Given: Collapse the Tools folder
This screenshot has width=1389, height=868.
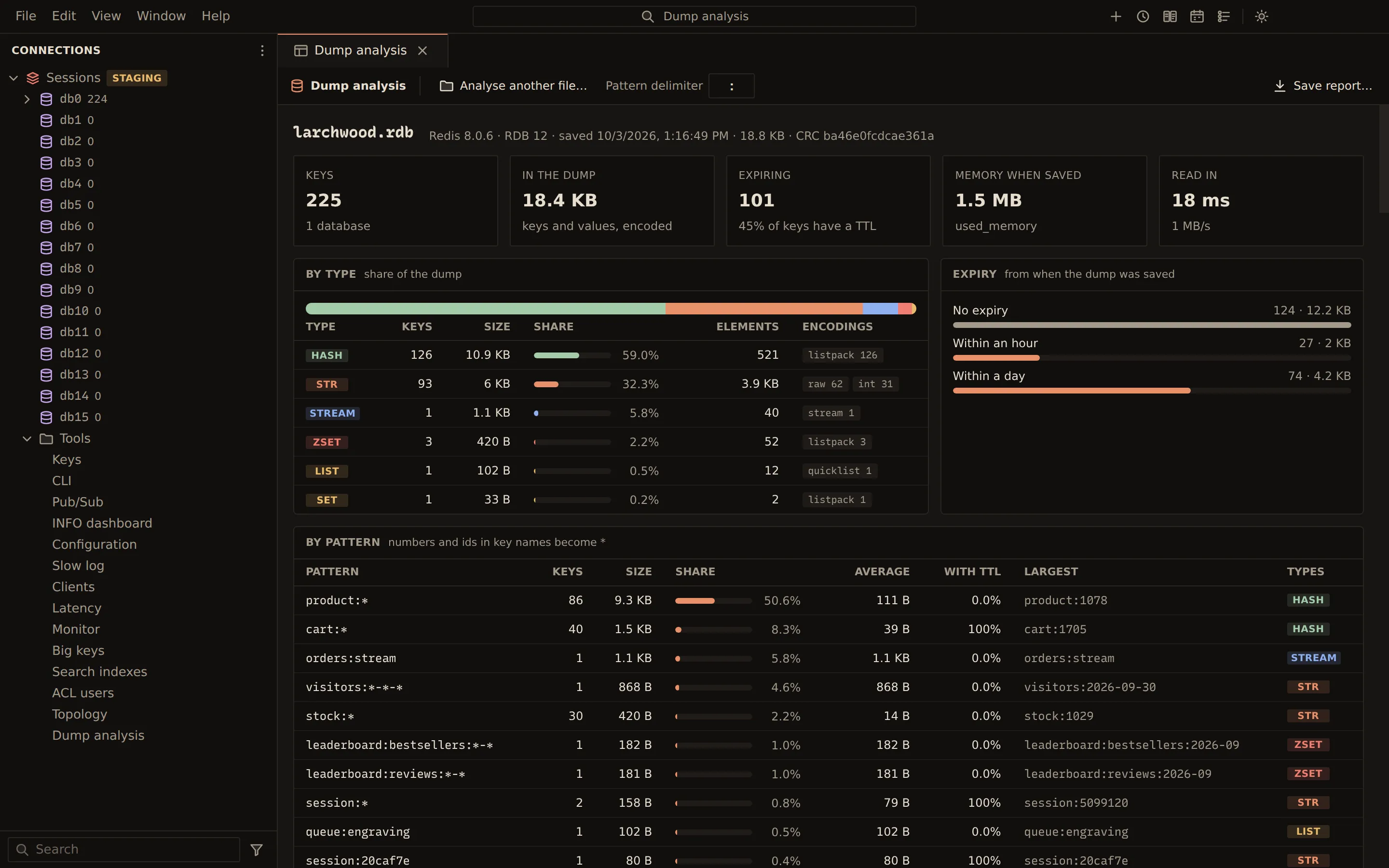Looking at the screenshot, I should coord(27,439).
